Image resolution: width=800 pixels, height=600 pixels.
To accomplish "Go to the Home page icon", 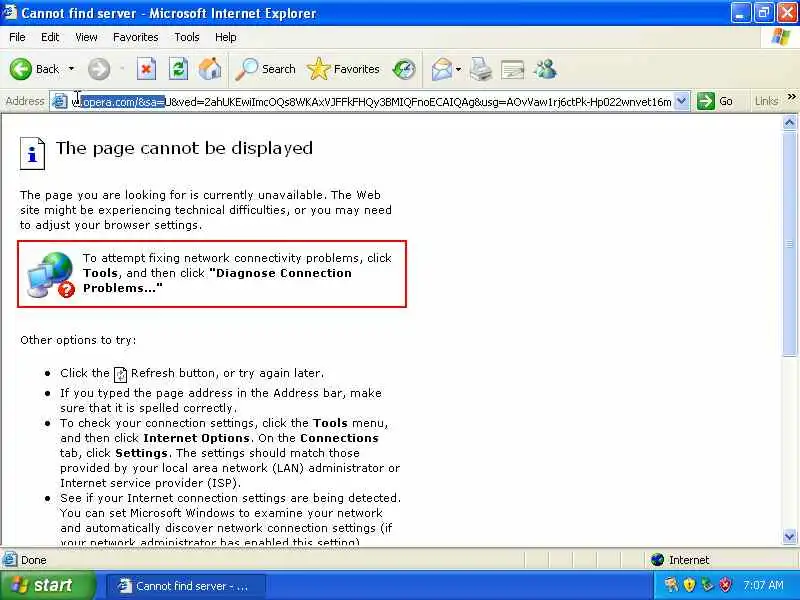I will [x=210, y=69].
